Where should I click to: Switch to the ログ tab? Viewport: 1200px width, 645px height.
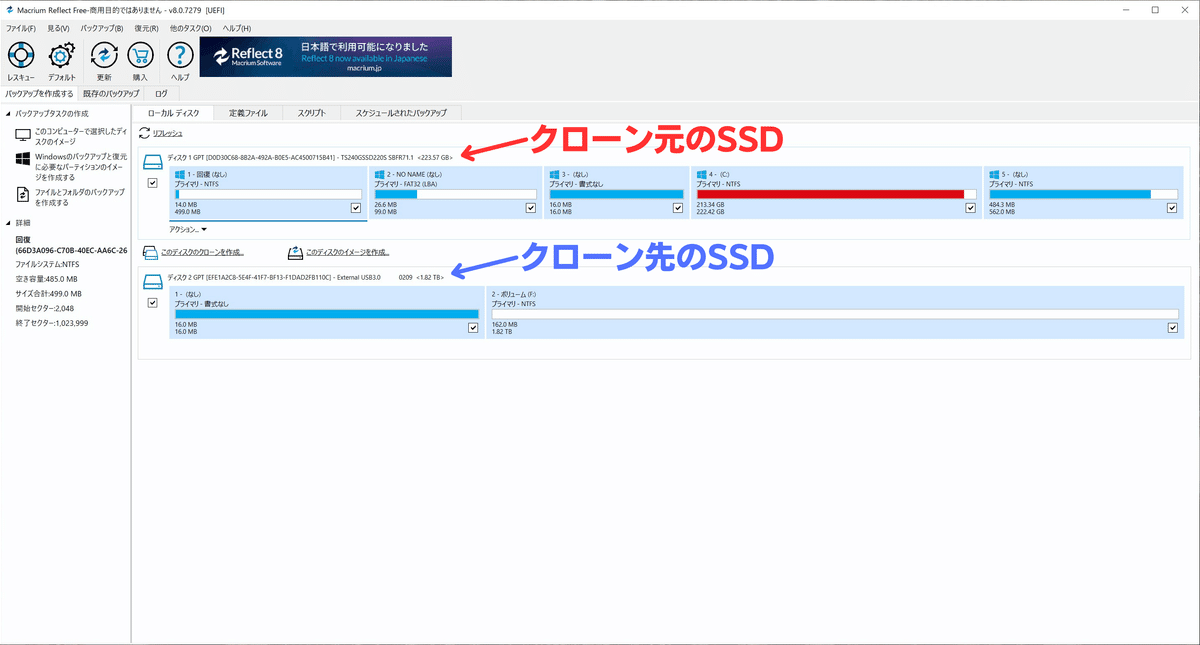pyautogui.click(x=161, y=94)
